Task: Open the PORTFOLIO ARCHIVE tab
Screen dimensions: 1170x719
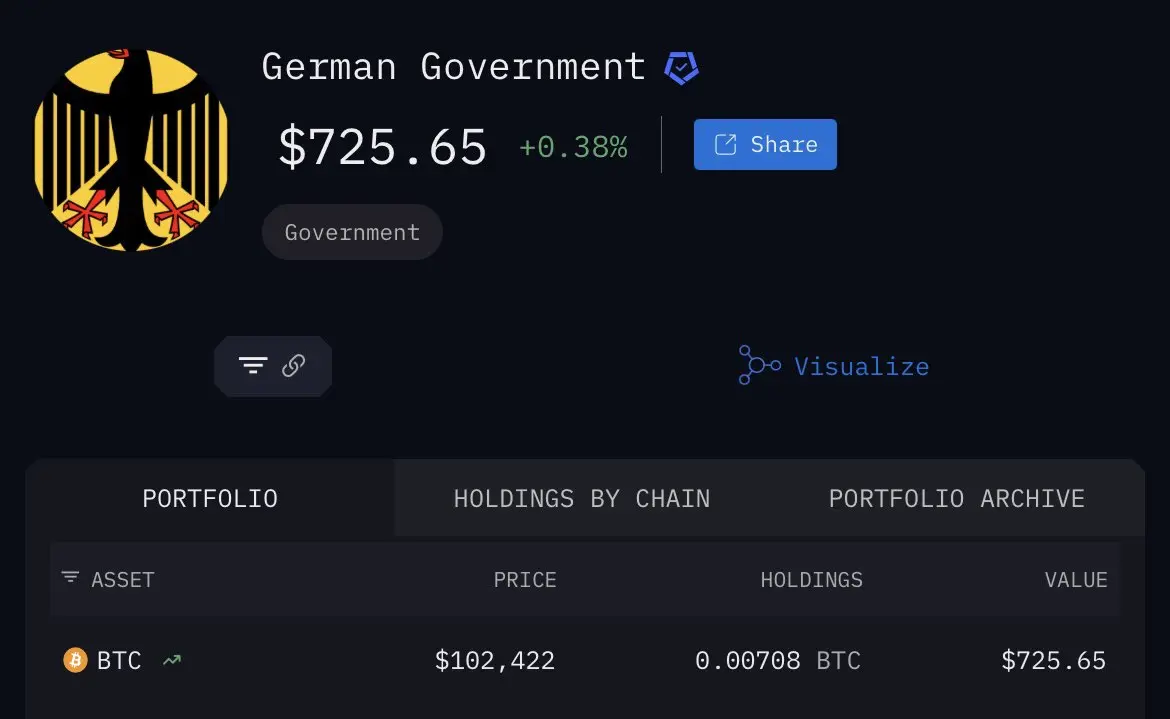Action: click(x=956, y=498)
